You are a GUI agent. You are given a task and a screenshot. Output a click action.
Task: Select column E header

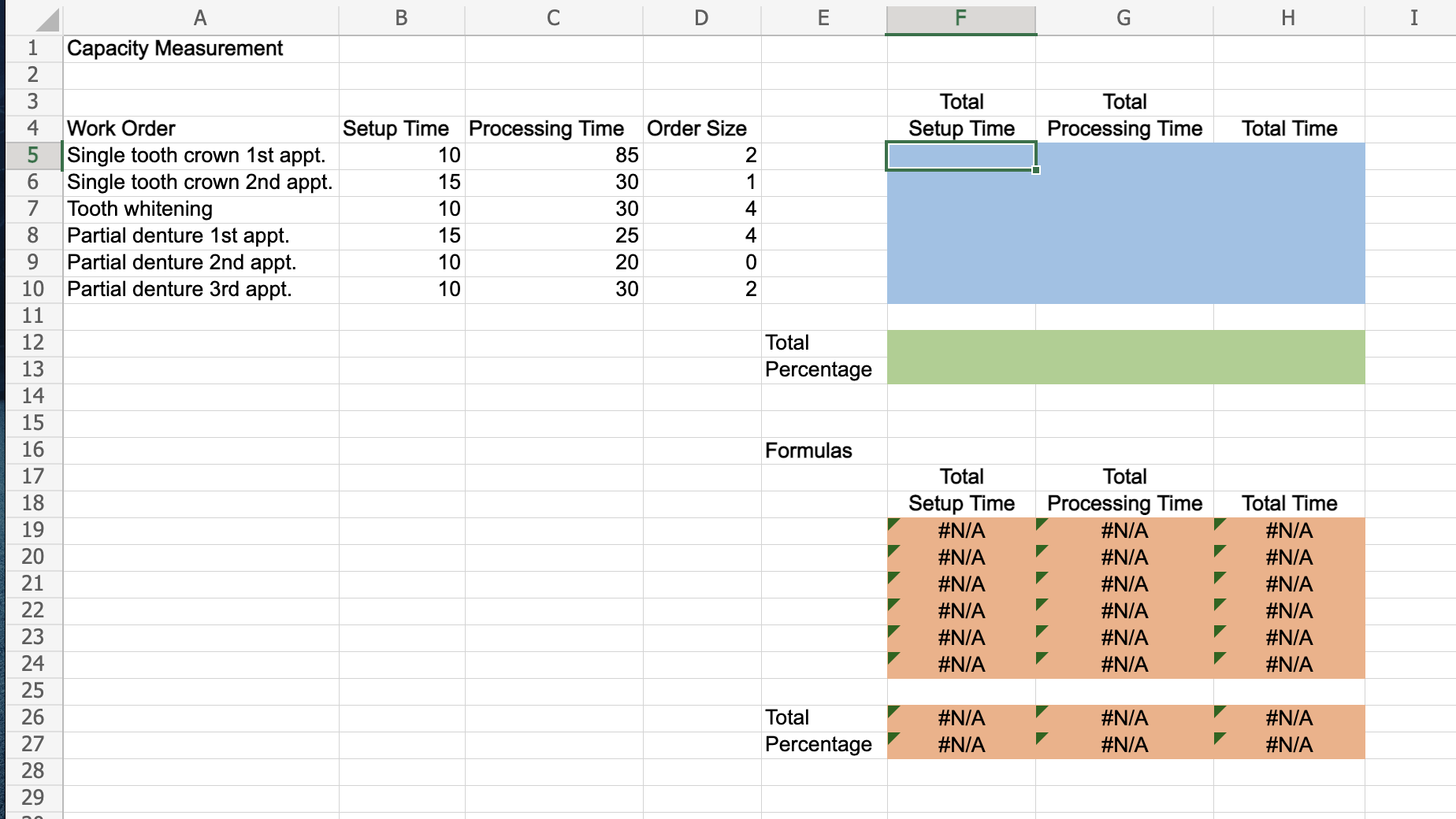823,18
